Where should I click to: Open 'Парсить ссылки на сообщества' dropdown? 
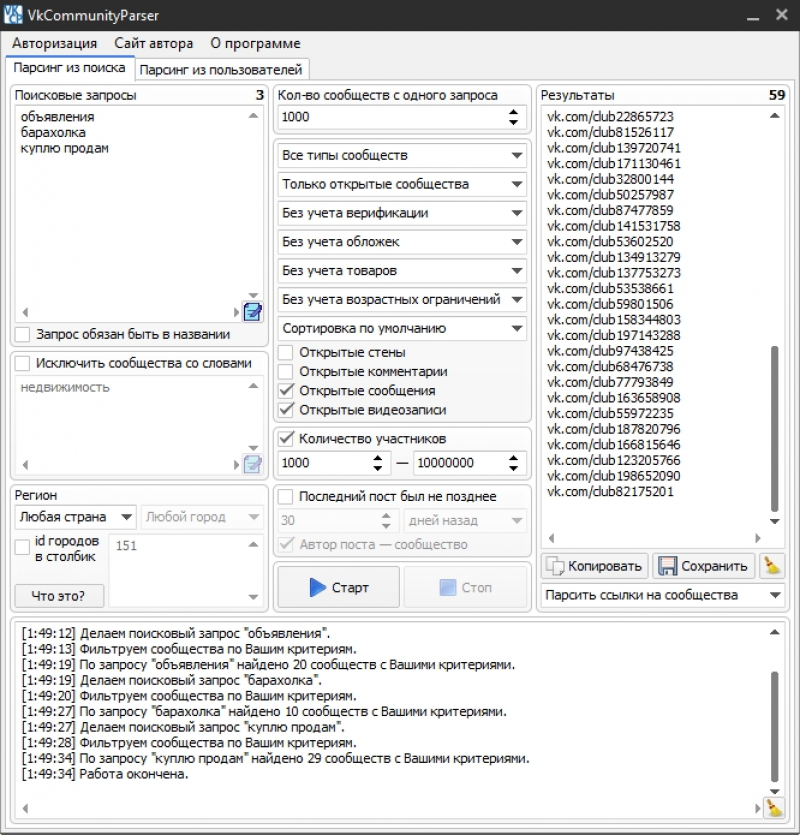pos(663,595)
